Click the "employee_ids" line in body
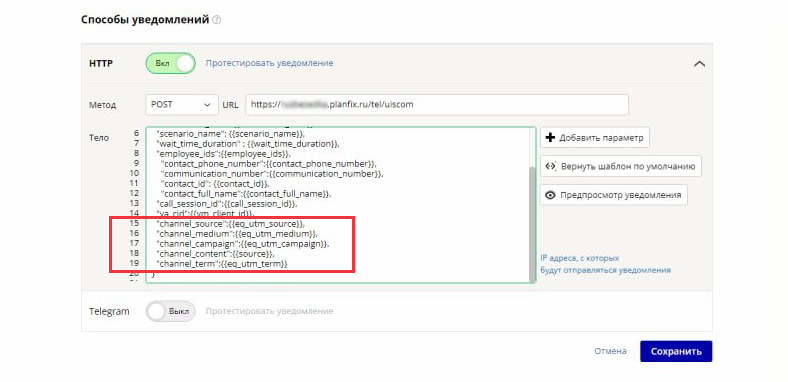 point(224,153)
